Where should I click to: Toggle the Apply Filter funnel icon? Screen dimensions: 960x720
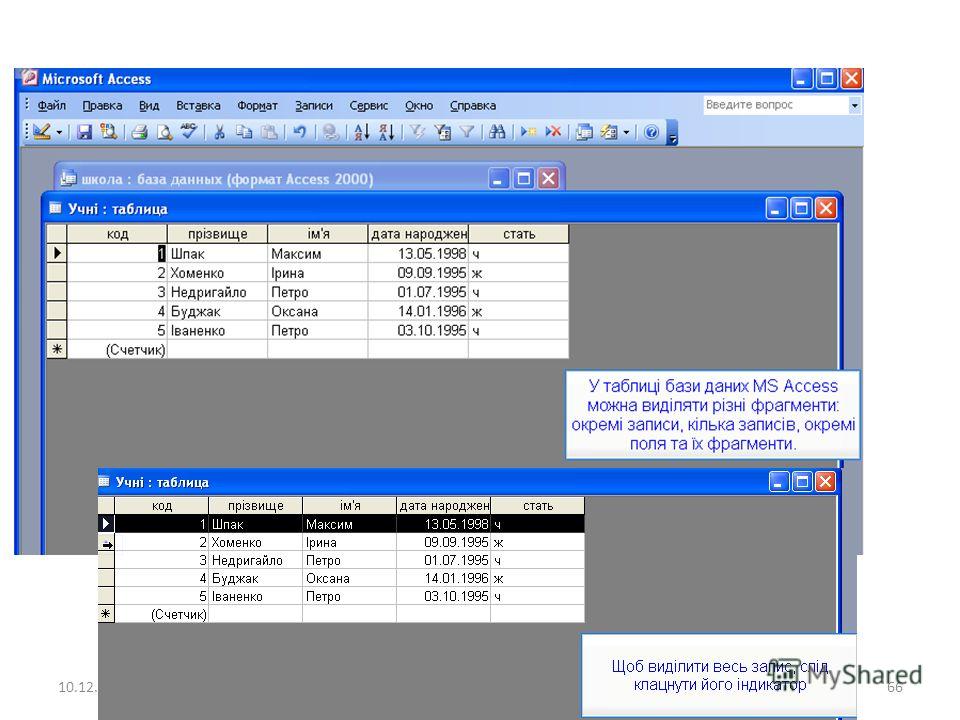click(x=467, y=132)
